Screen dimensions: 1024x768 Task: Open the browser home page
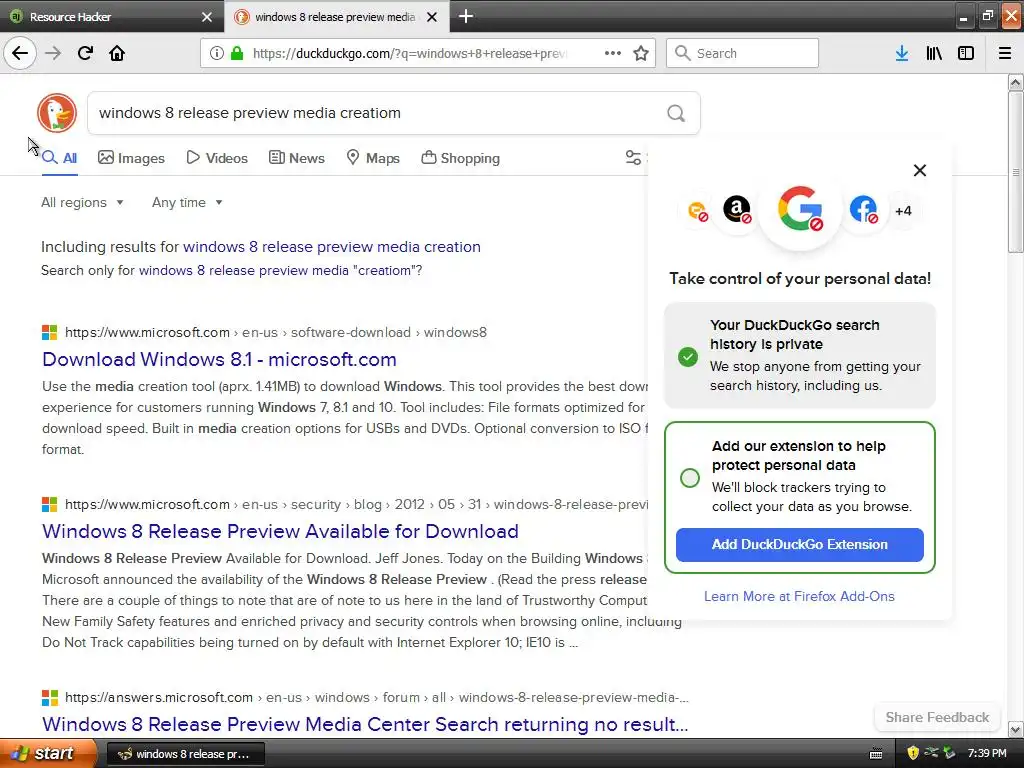pos(117,53)
